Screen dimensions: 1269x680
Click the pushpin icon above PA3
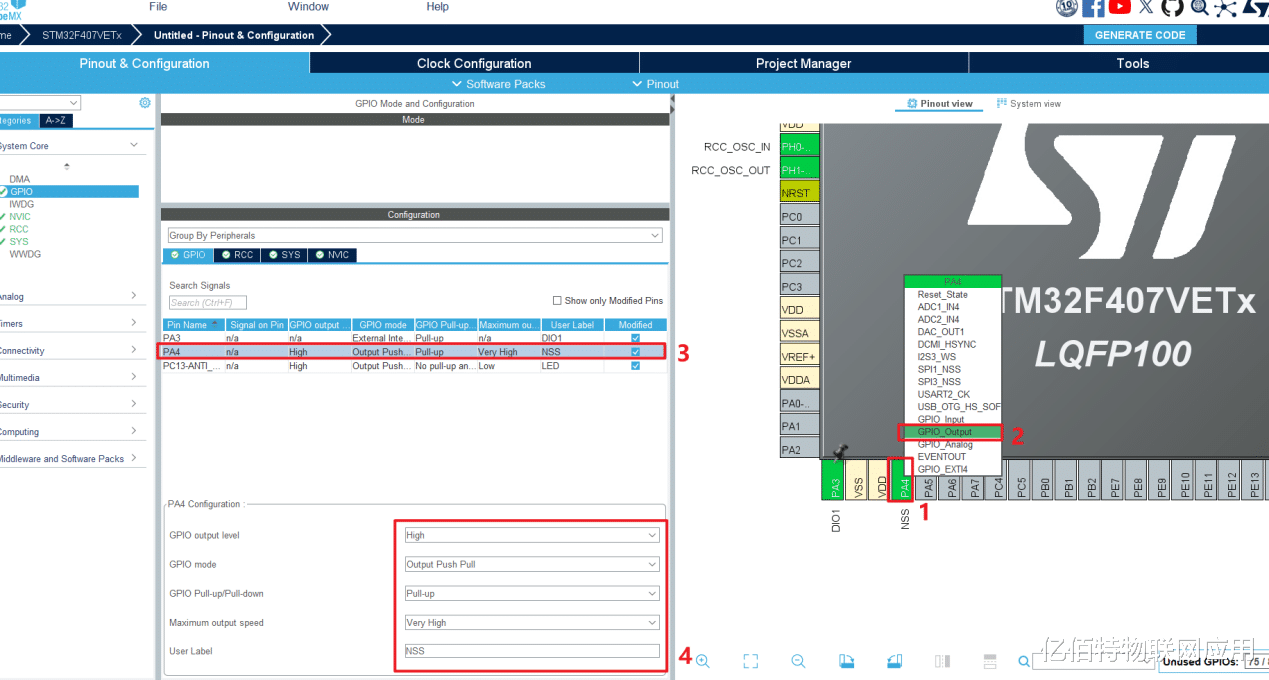pos(840,453)
